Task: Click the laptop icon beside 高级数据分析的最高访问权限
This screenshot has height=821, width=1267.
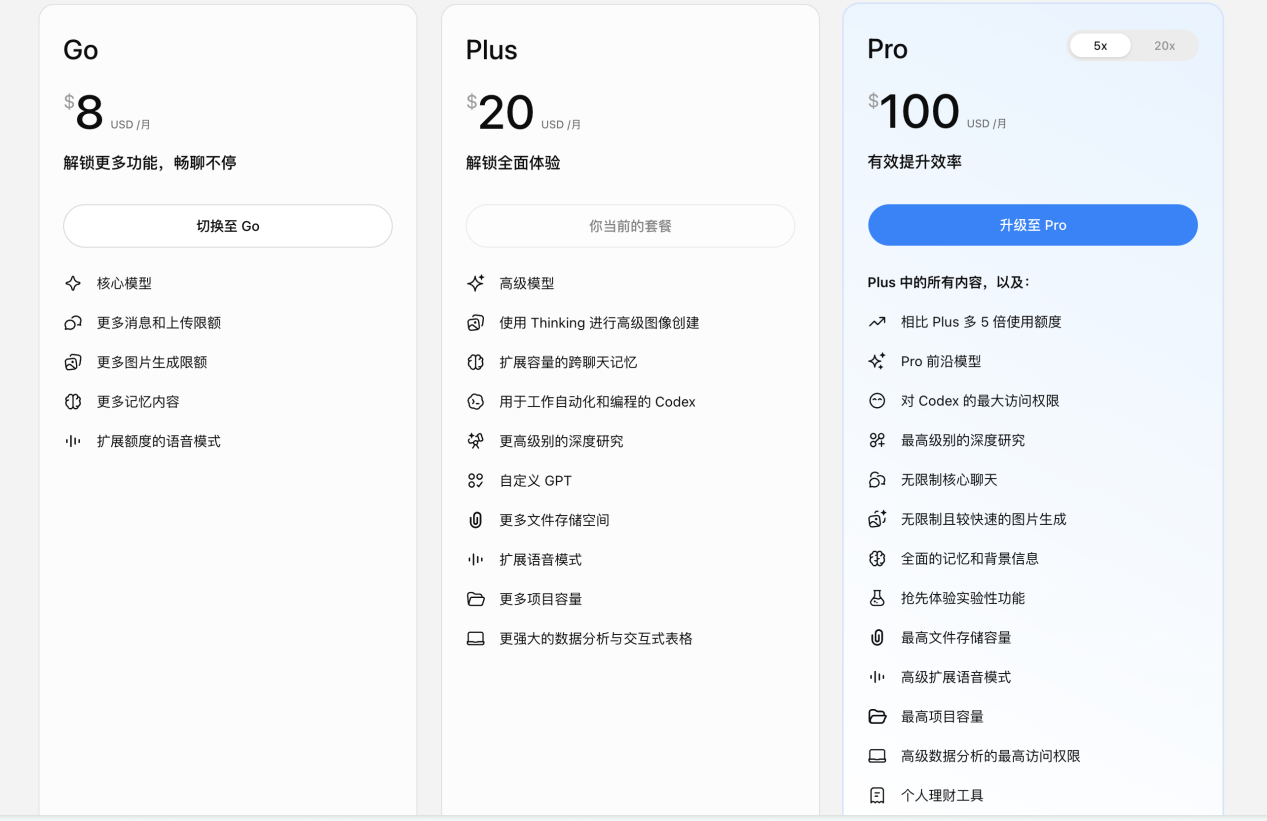Action: 877,756
